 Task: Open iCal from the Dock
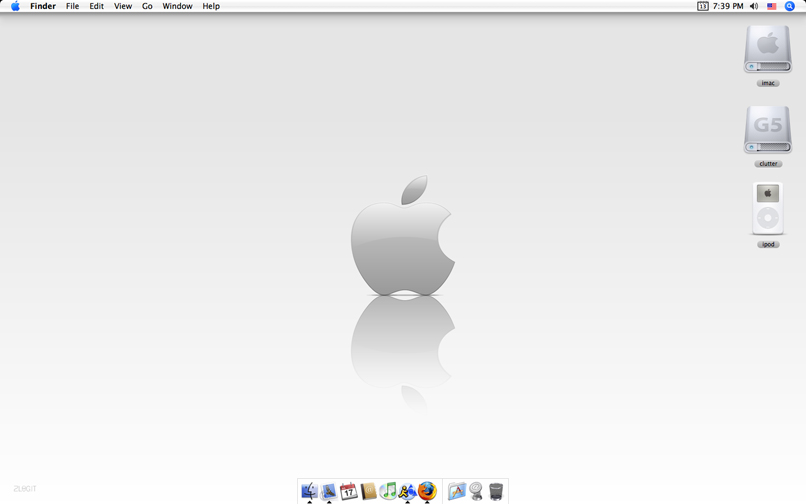point(349,491)
